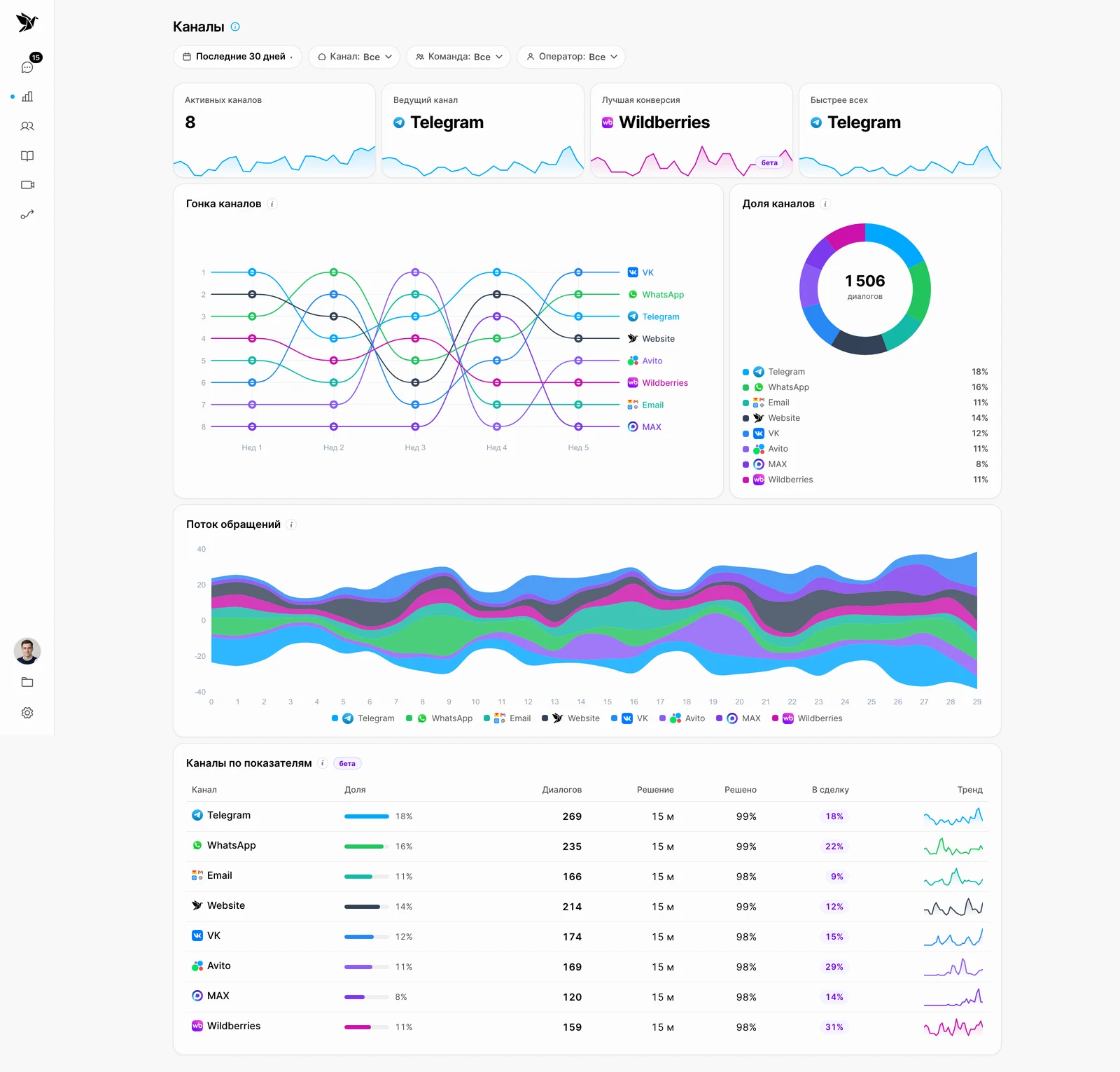1120x1072 pixels.
Task: Sort table by В сделку column header
Action: (x=830, y=790)
